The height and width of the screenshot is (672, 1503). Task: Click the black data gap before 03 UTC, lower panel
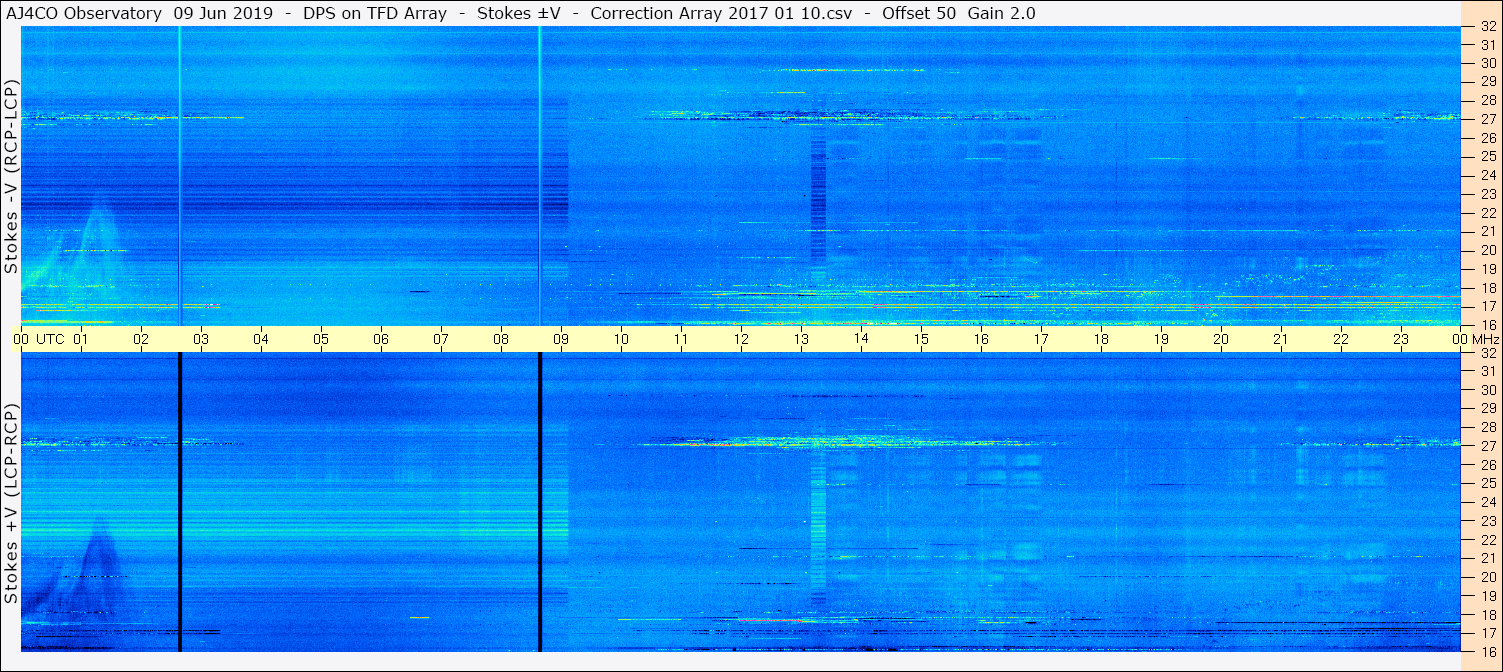point(180,502)
